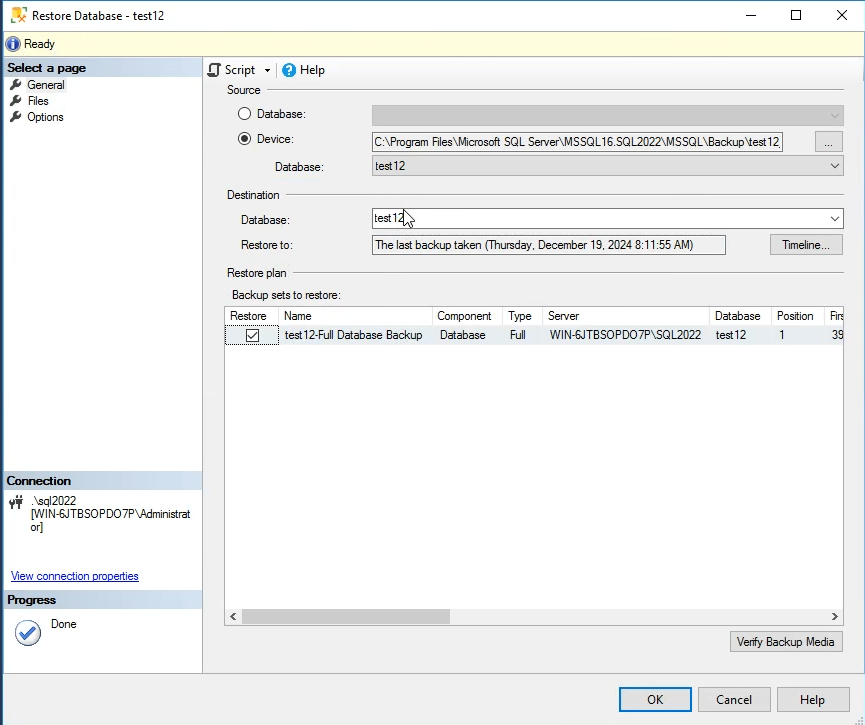
Task: Open the General page
Action: click(46, 85)
